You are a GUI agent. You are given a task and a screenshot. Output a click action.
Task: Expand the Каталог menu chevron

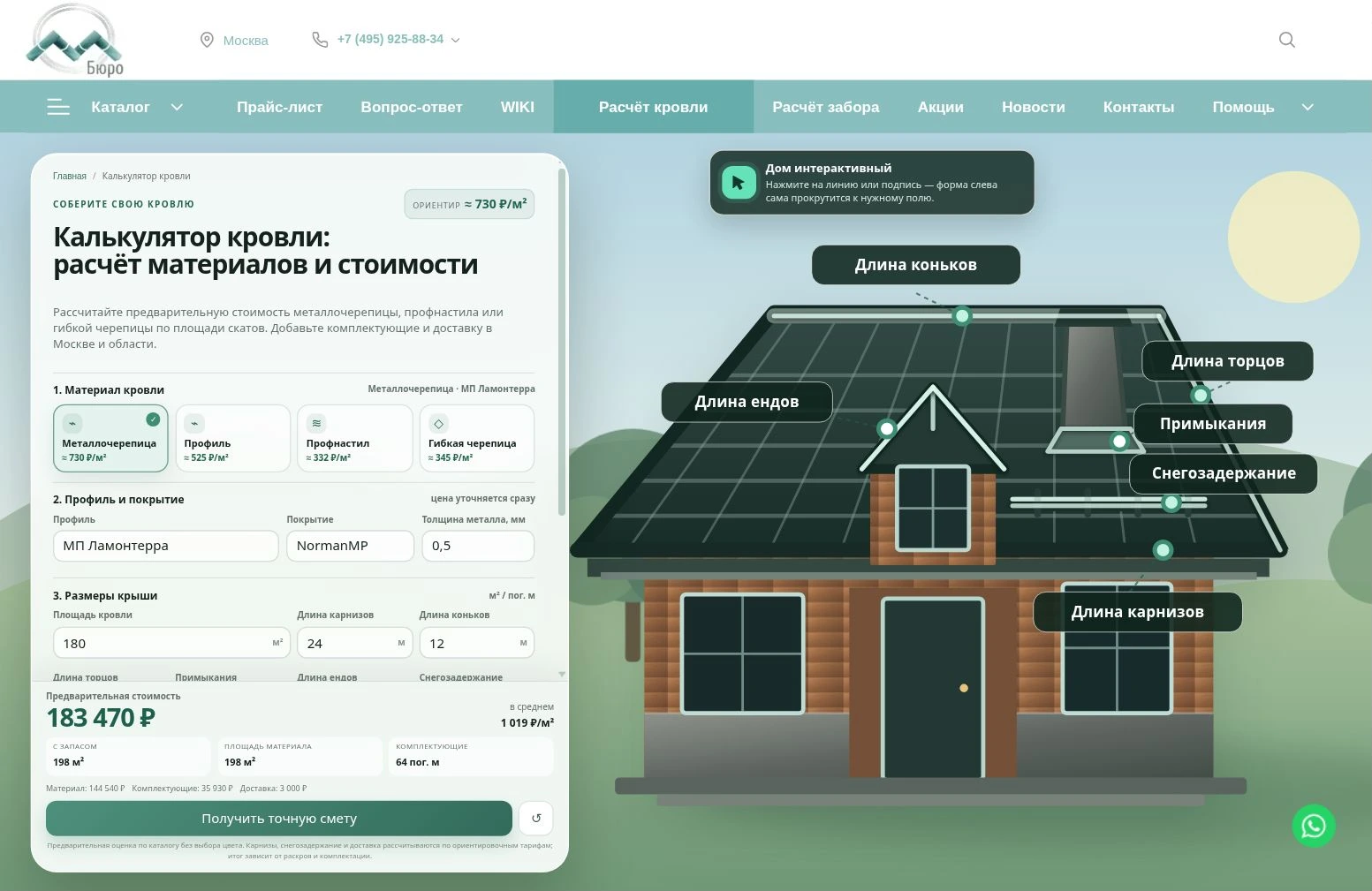(x=177, y=107)
